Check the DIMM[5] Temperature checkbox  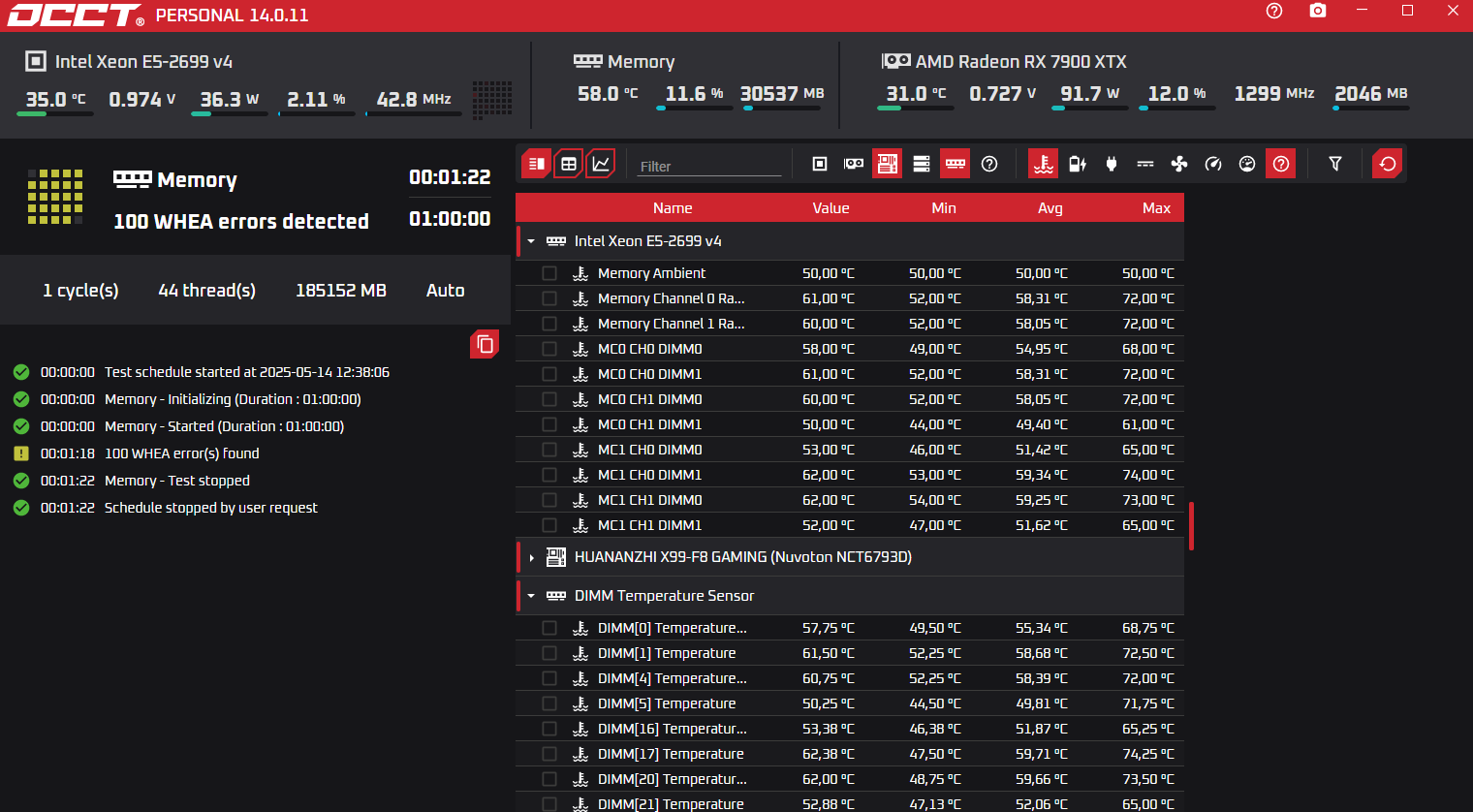(549, 703)
